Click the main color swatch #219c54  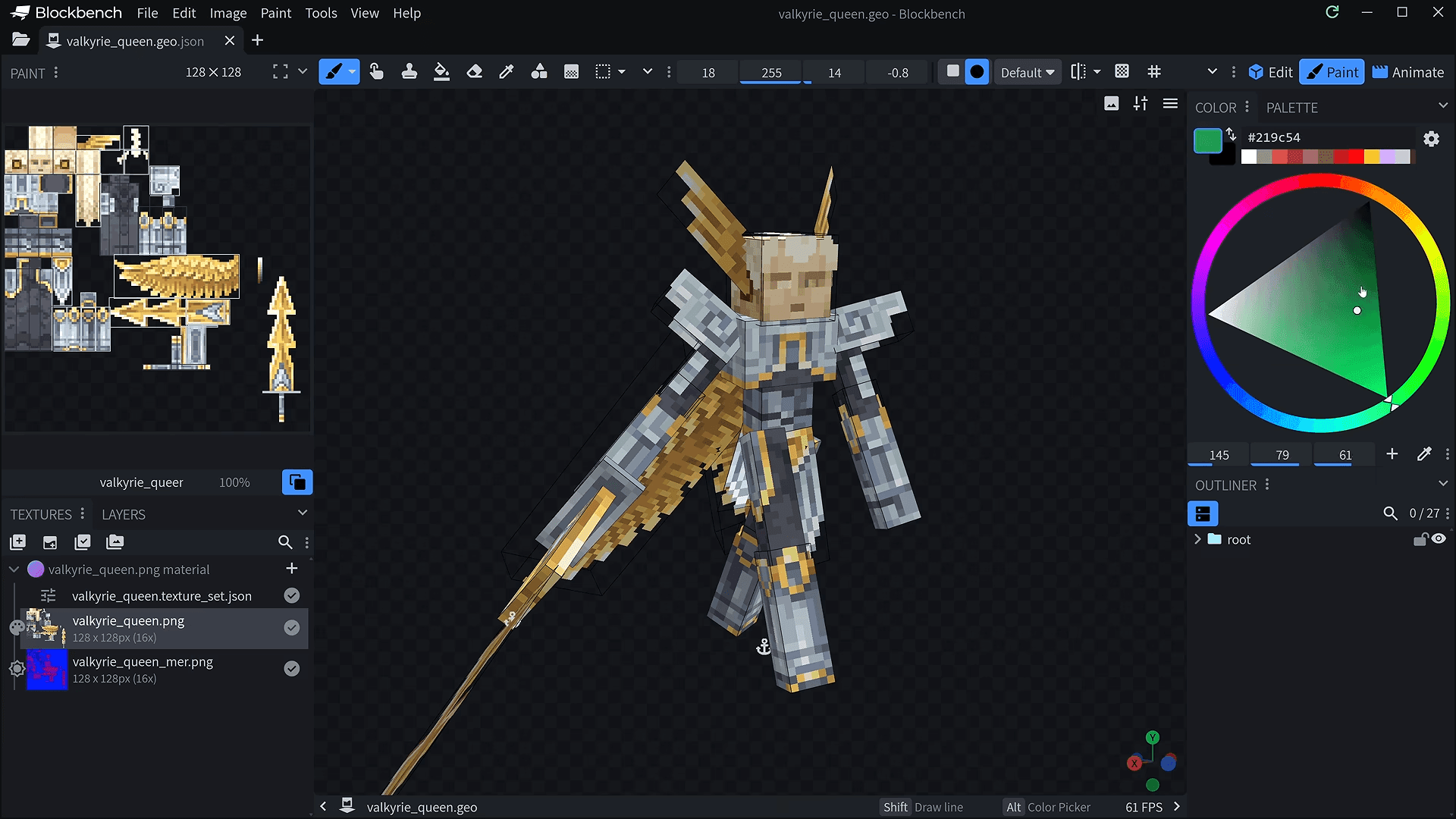tap(1208, 140)
